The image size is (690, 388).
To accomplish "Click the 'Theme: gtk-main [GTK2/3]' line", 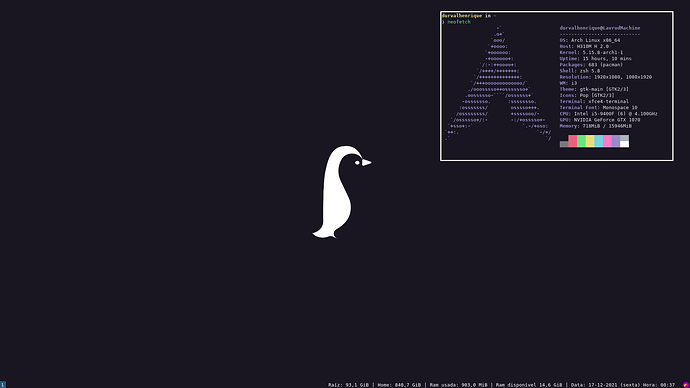I will pyautogui.click(x=594, y=89).
